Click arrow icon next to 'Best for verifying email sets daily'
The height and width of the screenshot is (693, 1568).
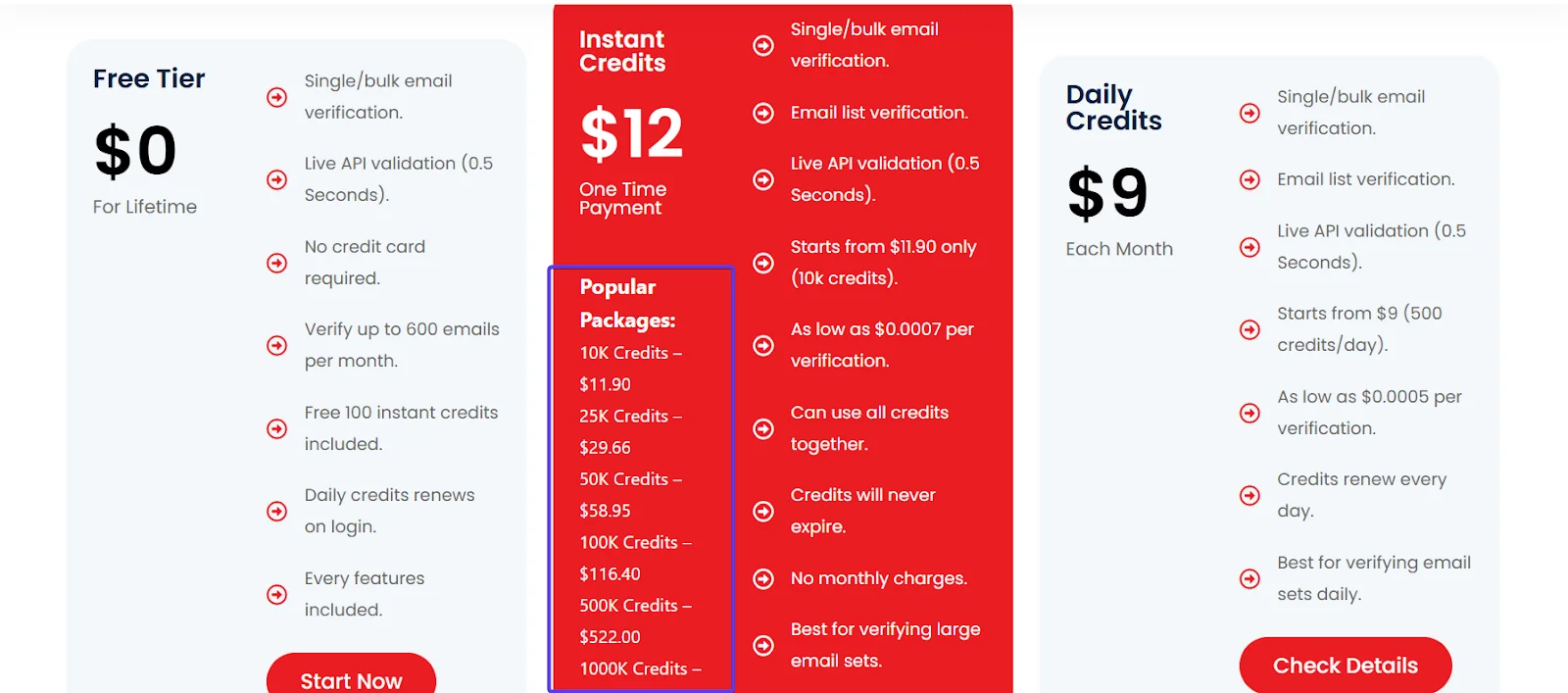point(1249,578)
